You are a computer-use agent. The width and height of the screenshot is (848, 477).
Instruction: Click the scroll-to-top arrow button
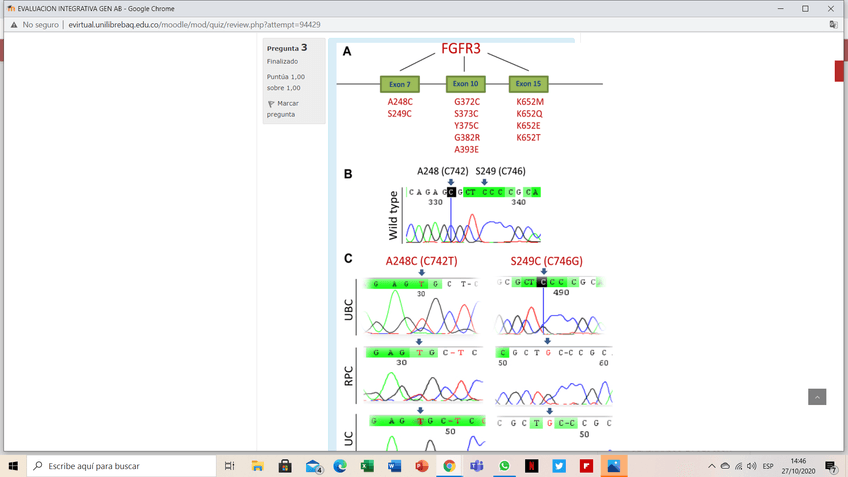pyautogui.click(x=817, y=397)
